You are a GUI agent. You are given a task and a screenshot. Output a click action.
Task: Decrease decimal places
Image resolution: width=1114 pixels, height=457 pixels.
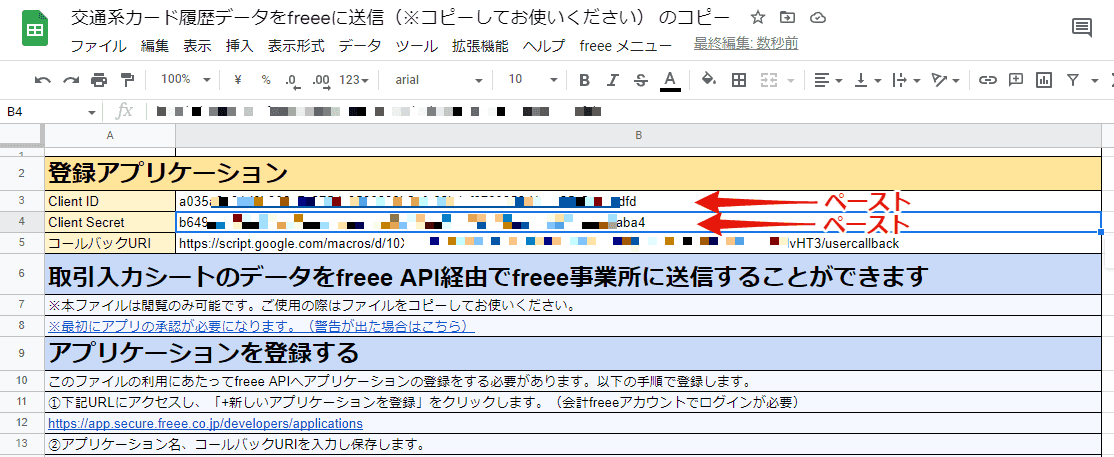[293, 80]
